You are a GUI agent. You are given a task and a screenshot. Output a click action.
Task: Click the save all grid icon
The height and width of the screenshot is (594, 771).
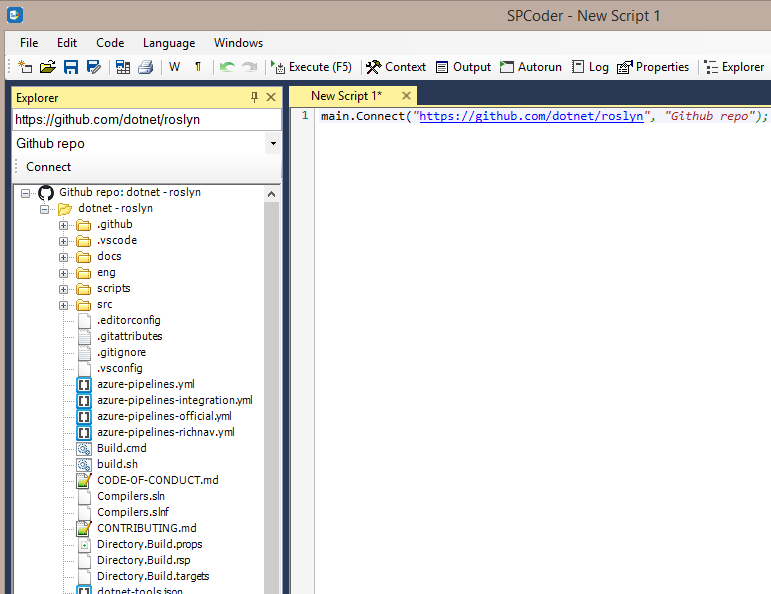click(x=123, y=66)
